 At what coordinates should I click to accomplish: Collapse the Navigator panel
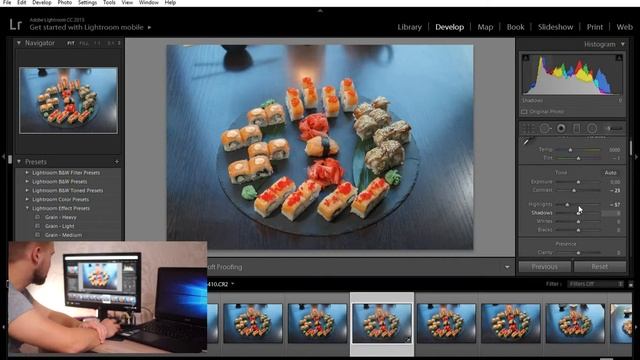point(19,43)
